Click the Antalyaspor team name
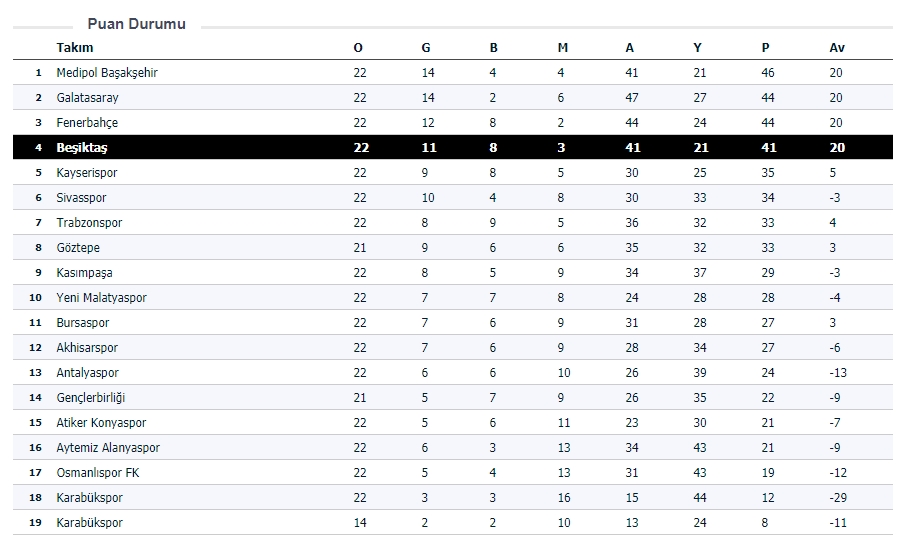Image resolution: width=899 pixels, height=536 pixels. [87, 373]
